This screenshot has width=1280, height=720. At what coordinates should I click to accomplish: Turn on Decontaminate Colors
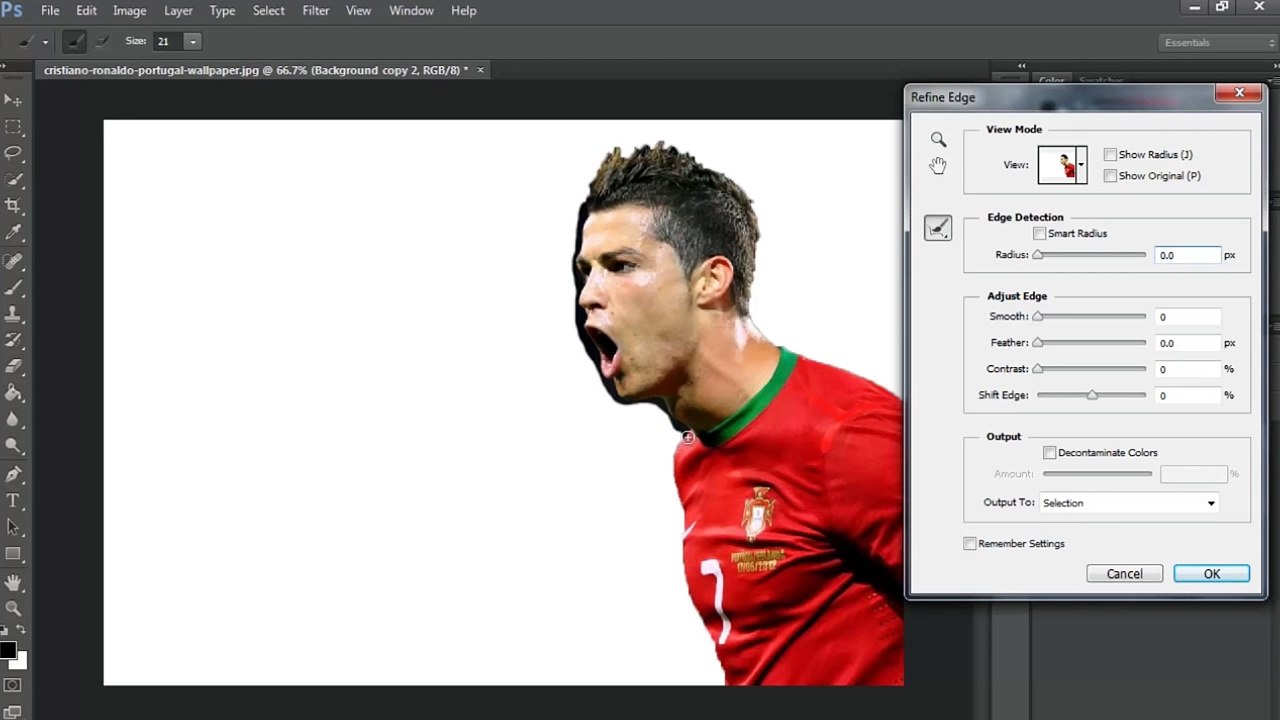(x=1050, y=453)
